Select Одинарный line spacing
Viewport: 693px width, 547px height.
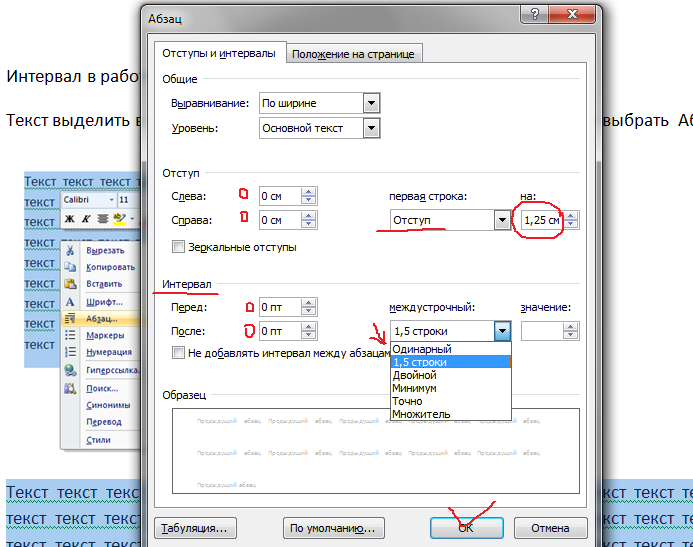451,349
